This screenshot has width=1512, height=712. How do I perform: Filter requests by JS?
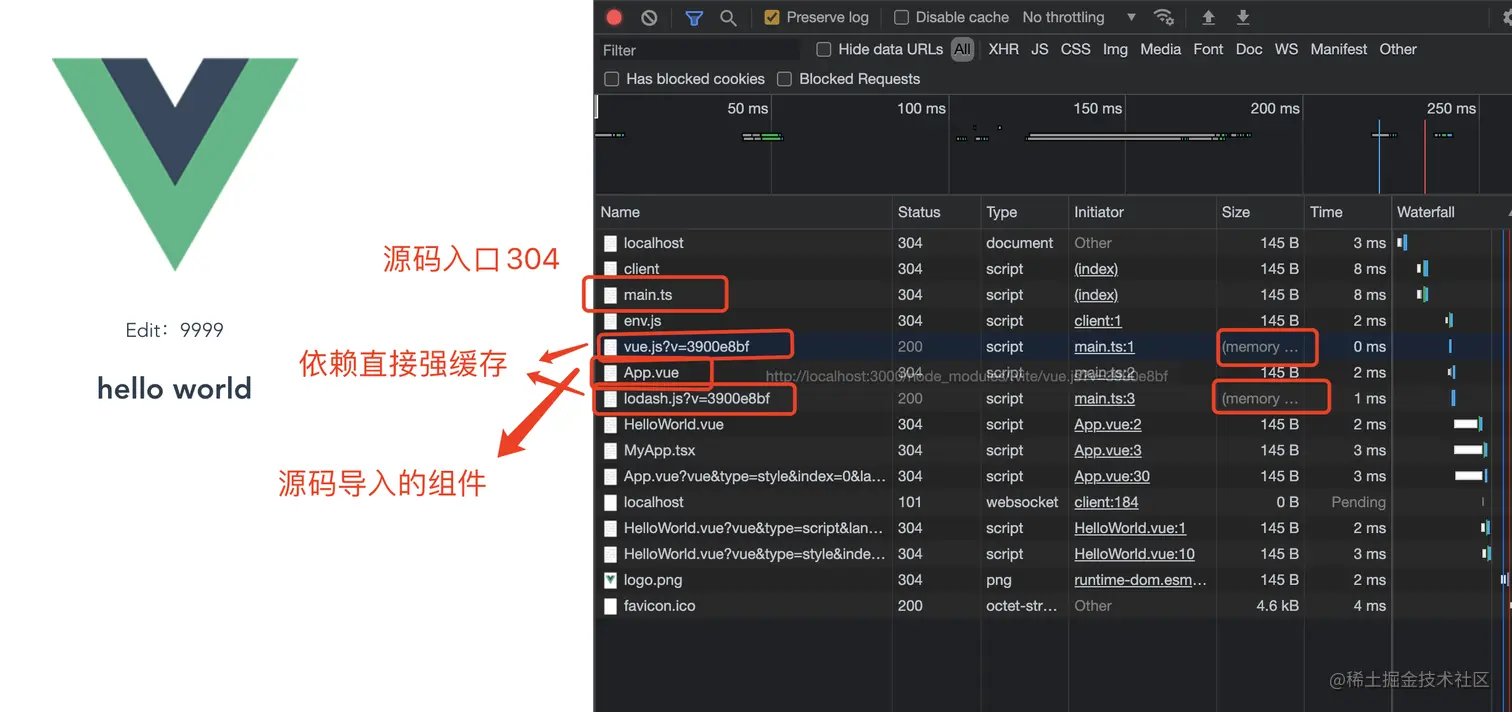click(x=1040, y=49)
